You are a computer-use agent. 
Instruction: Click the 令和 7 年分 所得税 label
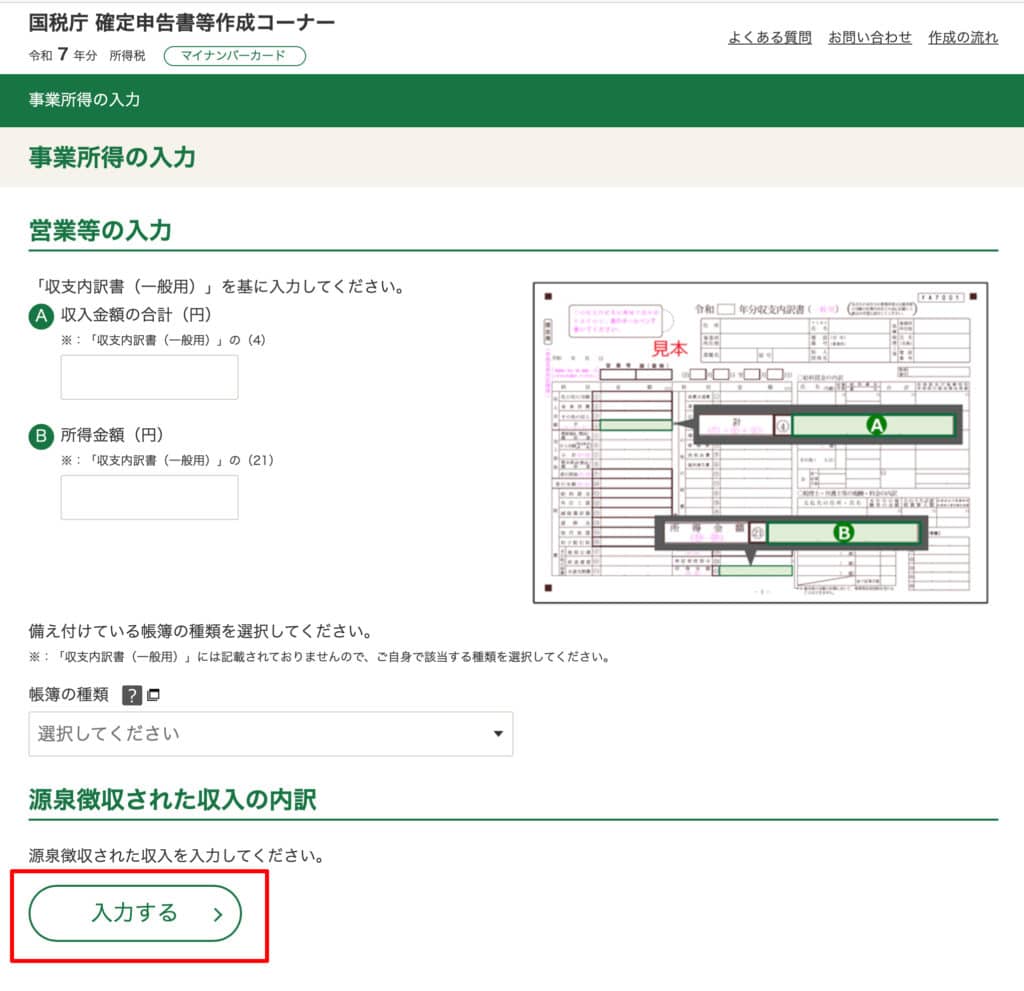pos(87,56)
